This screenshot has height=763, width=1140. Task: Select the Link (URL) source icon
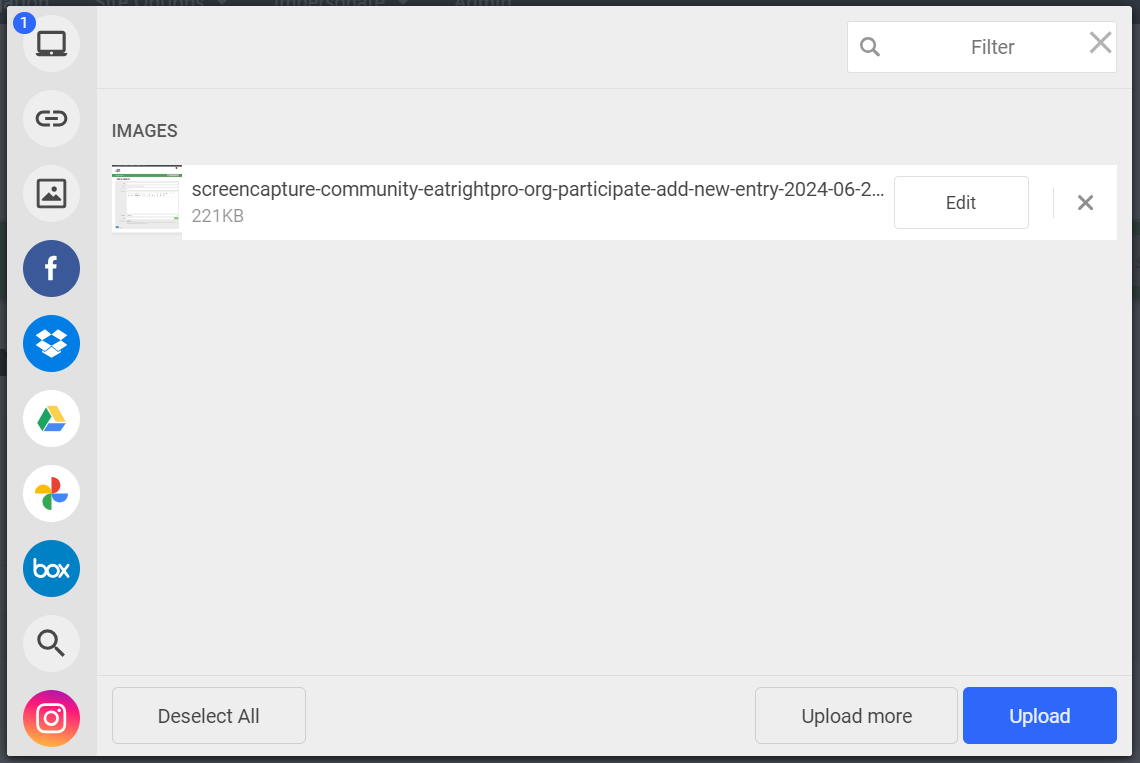[51, 119]
